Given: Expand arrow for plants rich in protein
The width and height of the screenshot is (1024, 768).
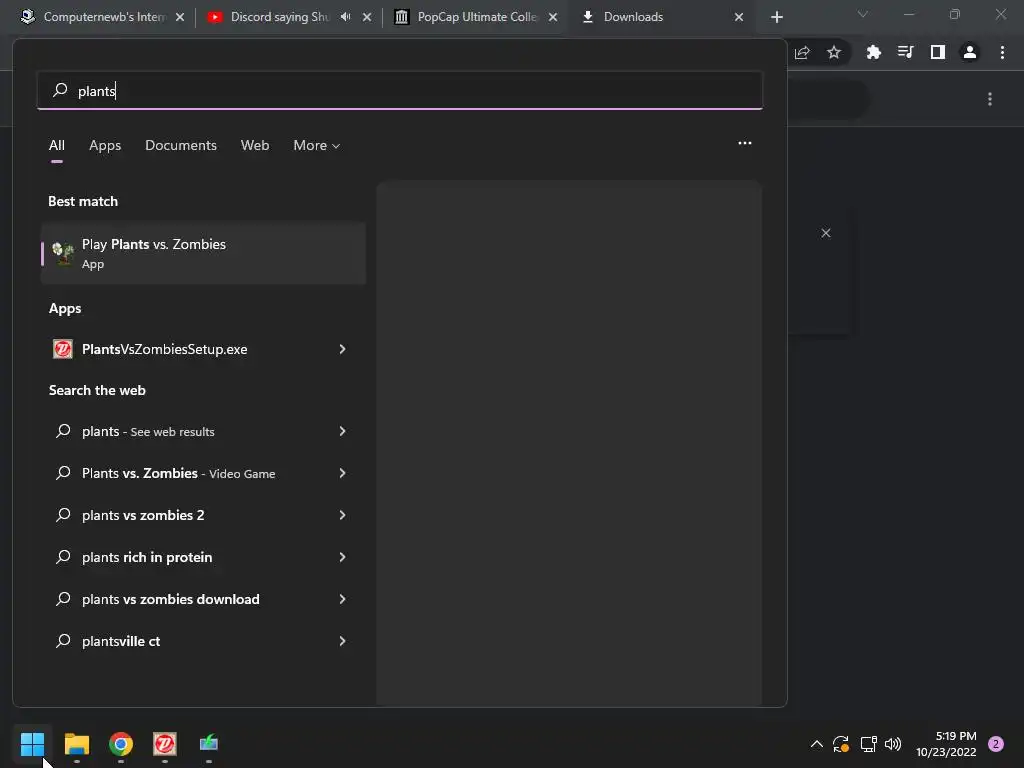Looking at the screenshot, I should click(x=342, y=557).
